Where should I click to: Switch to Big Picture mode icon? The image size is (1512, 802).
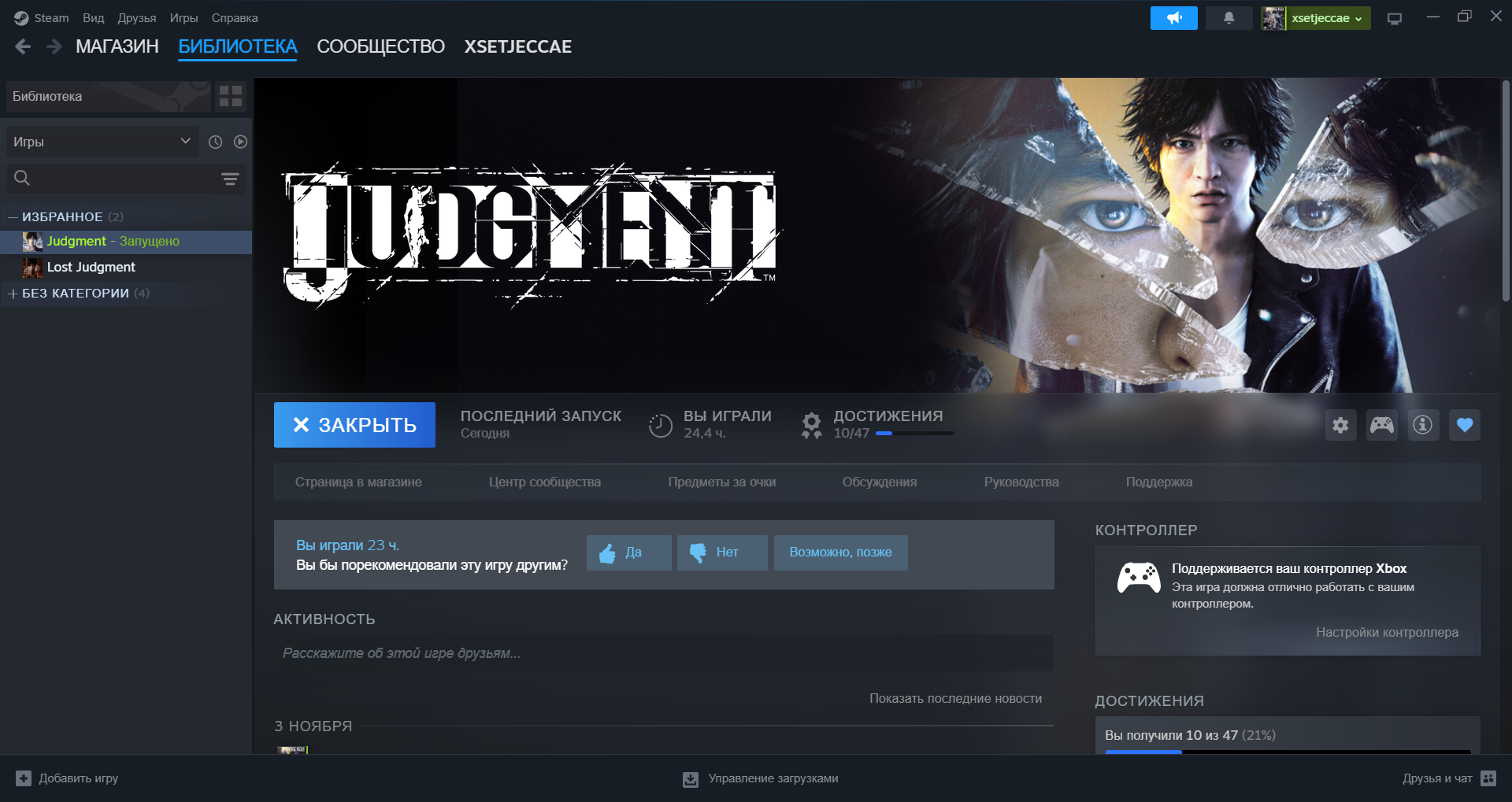point(1395,18)
